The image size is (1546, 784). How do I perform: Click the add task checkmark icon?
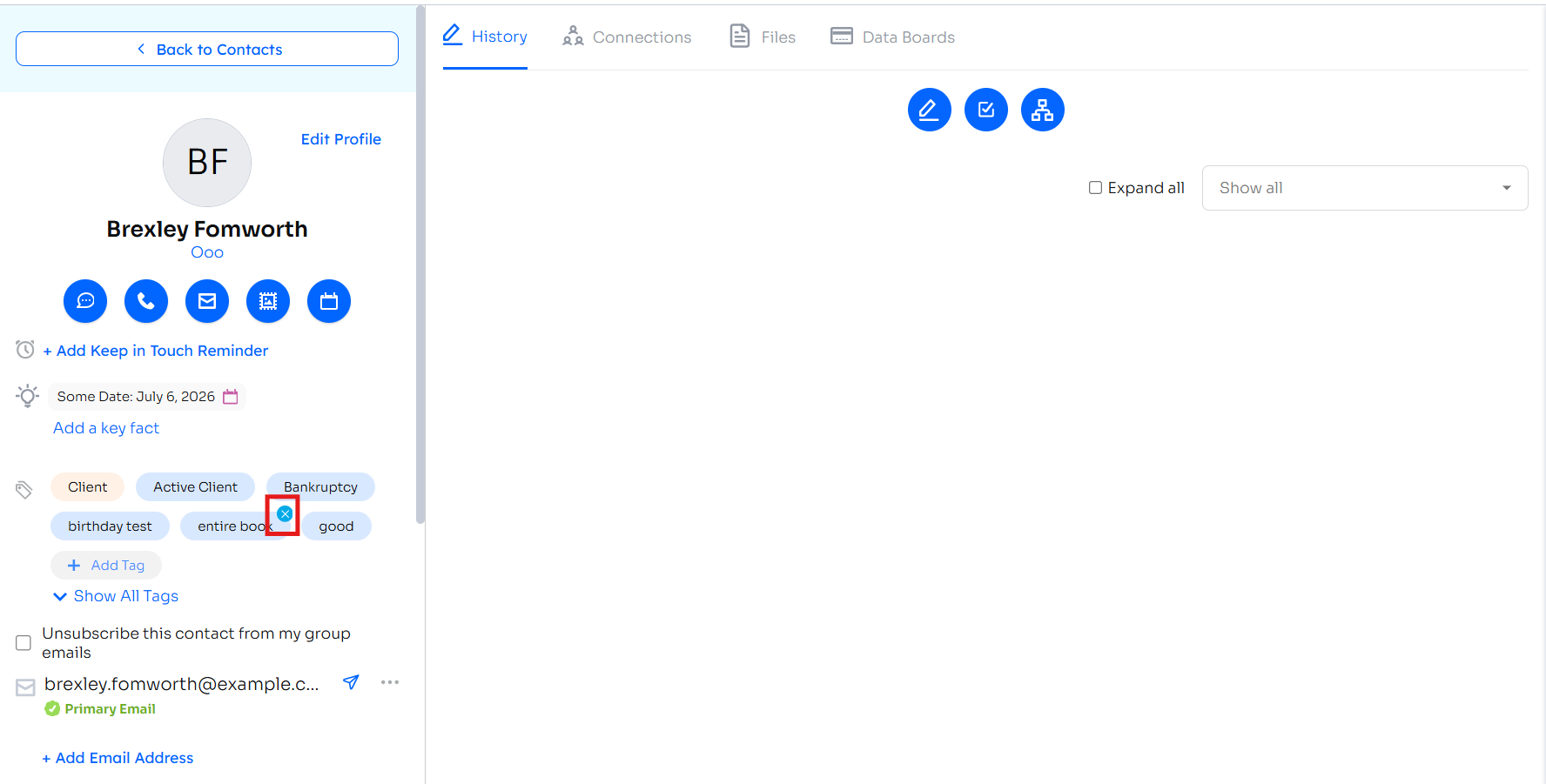(x=986, y=110)
